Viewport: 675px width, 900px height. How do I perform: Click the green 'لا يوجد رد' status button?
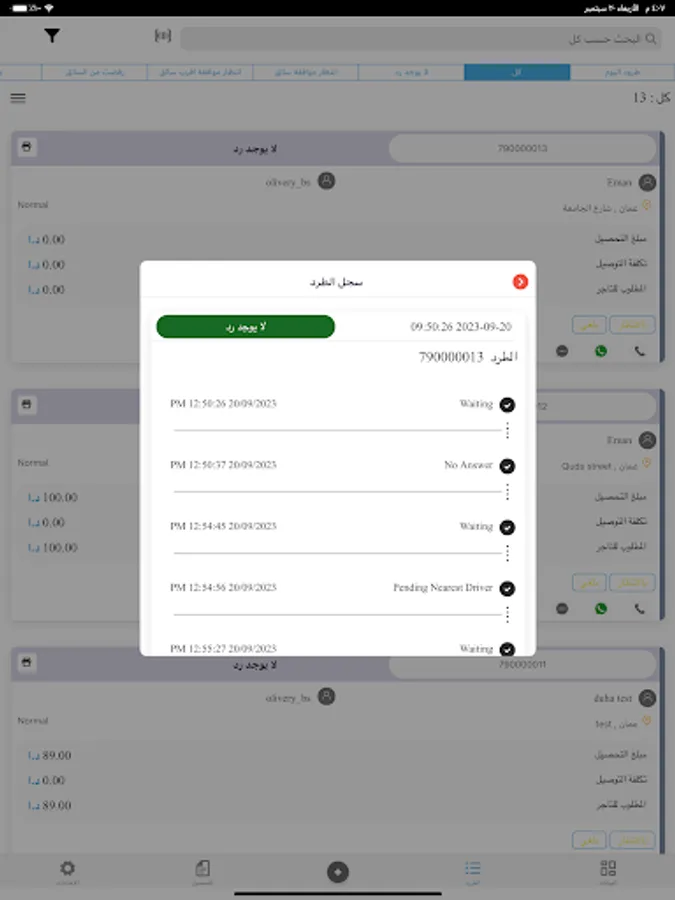[x=246, y=327]
